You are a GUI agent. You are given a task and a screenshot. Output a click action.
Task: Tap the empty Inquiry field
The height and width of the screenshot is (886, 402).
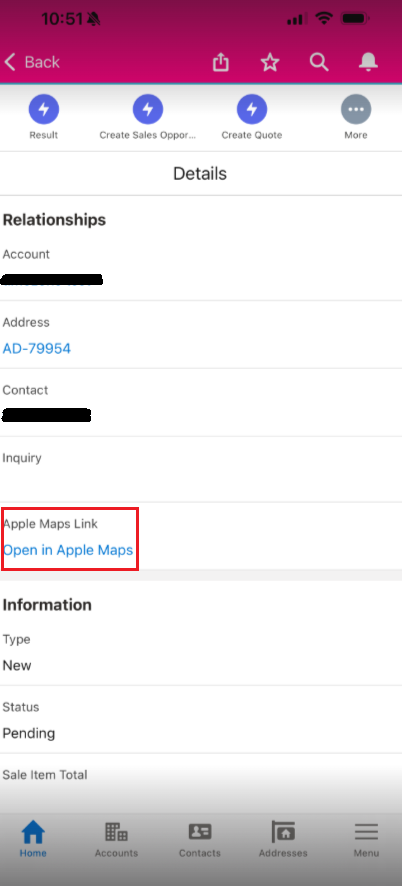click(x=201, y=469)
